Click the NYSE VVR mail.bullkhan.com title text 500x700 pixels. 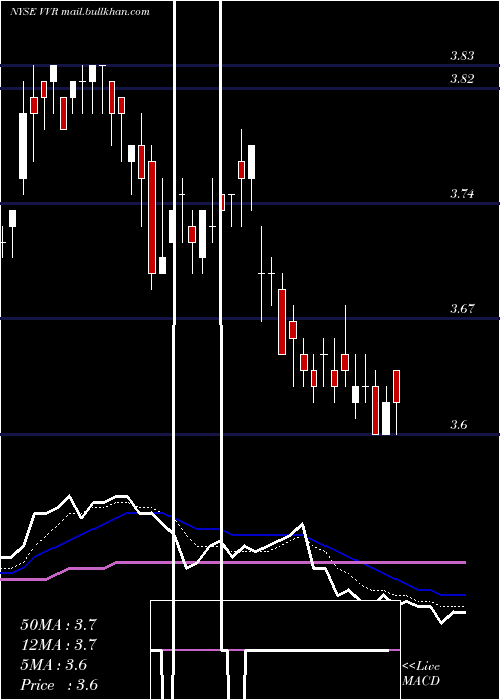pos(79,12)
